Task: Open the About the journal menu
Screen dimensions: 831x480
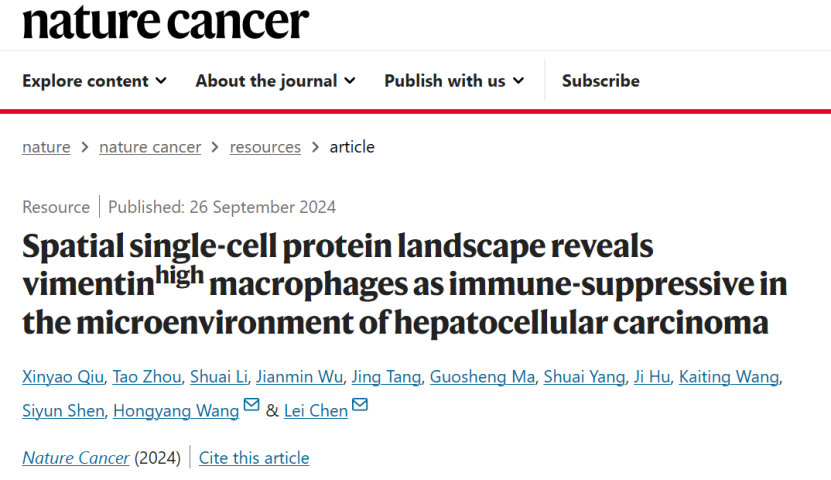Action: click(x=275, y=81)
